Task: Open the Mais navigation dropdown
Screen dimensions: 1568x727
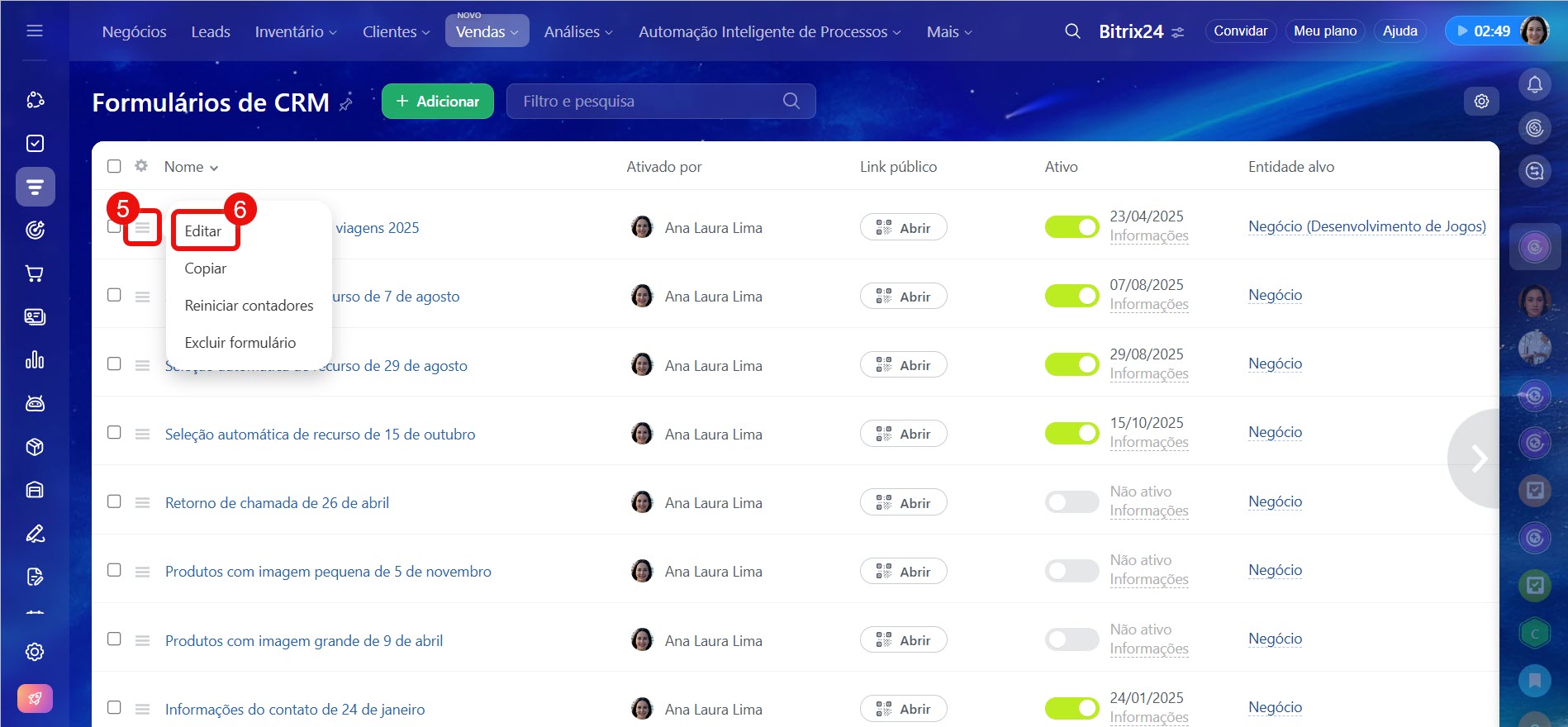Action: pyautogui.click(x=948, y=31)
